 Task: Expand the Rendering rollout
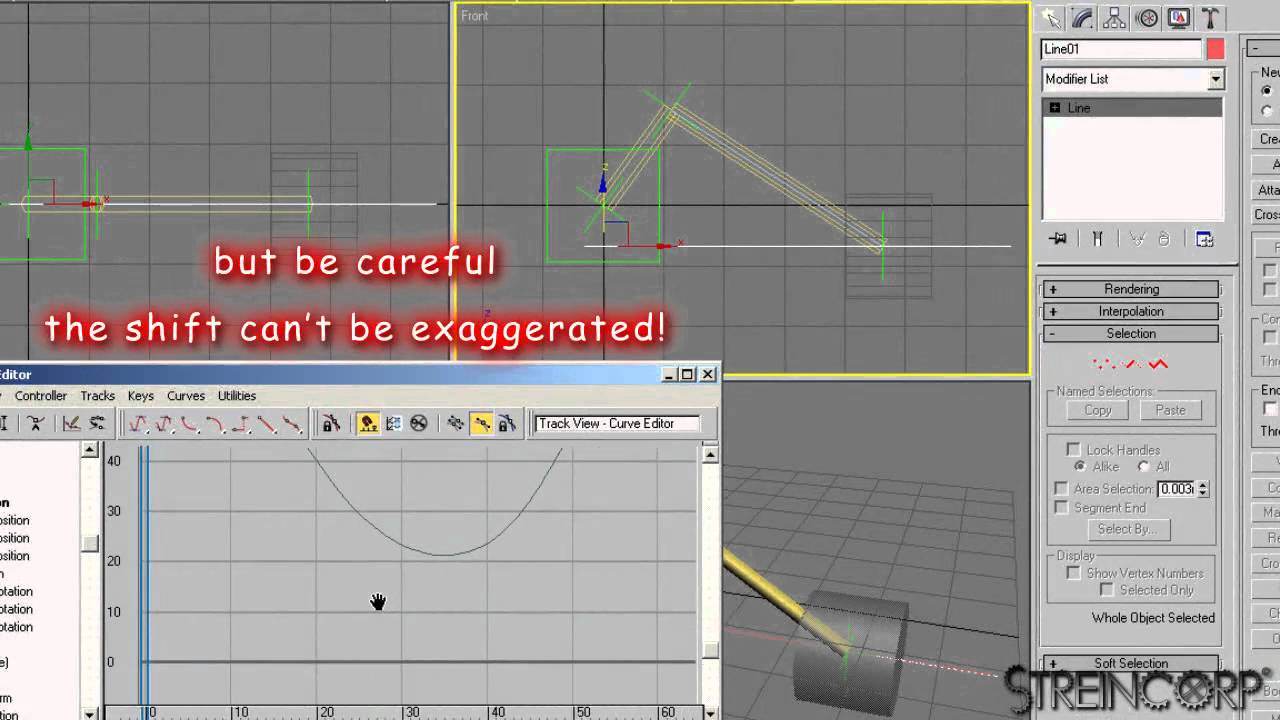[x=1131, y=289]
